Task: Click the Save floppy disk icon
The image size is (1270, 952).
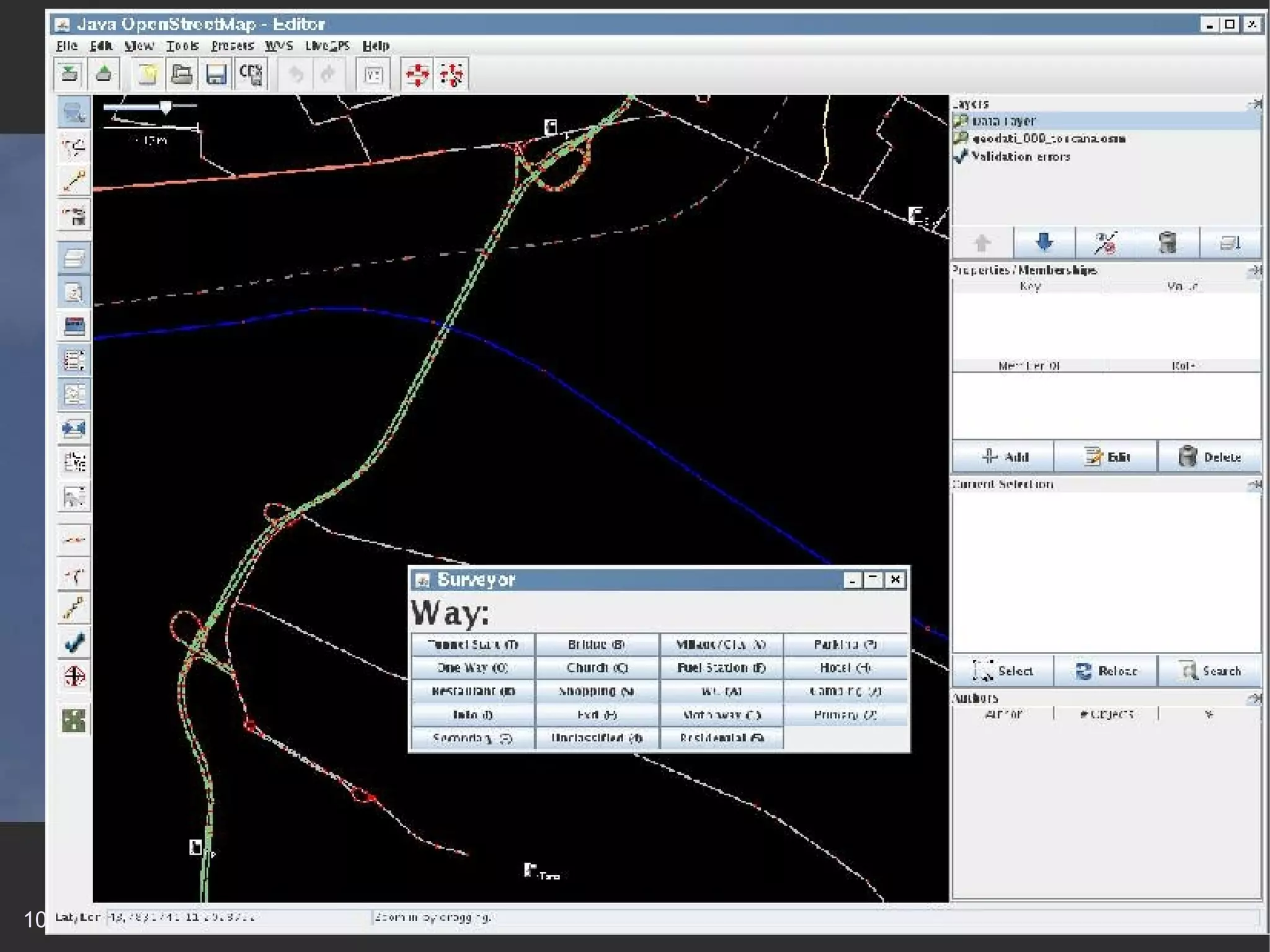Action: coord(216,74)
